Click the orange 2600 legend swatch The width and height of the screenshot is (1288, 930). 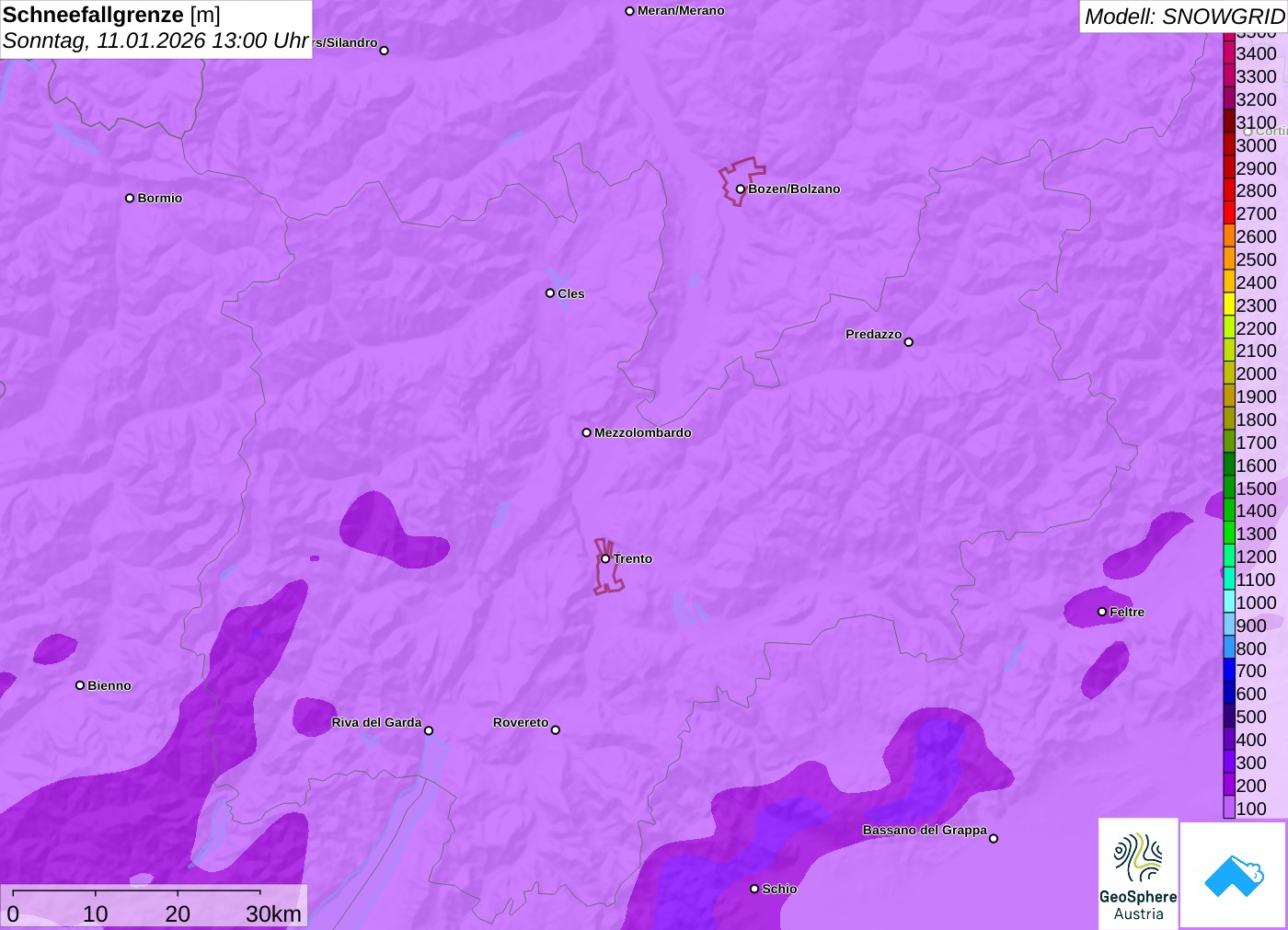tap(1229, 235)
